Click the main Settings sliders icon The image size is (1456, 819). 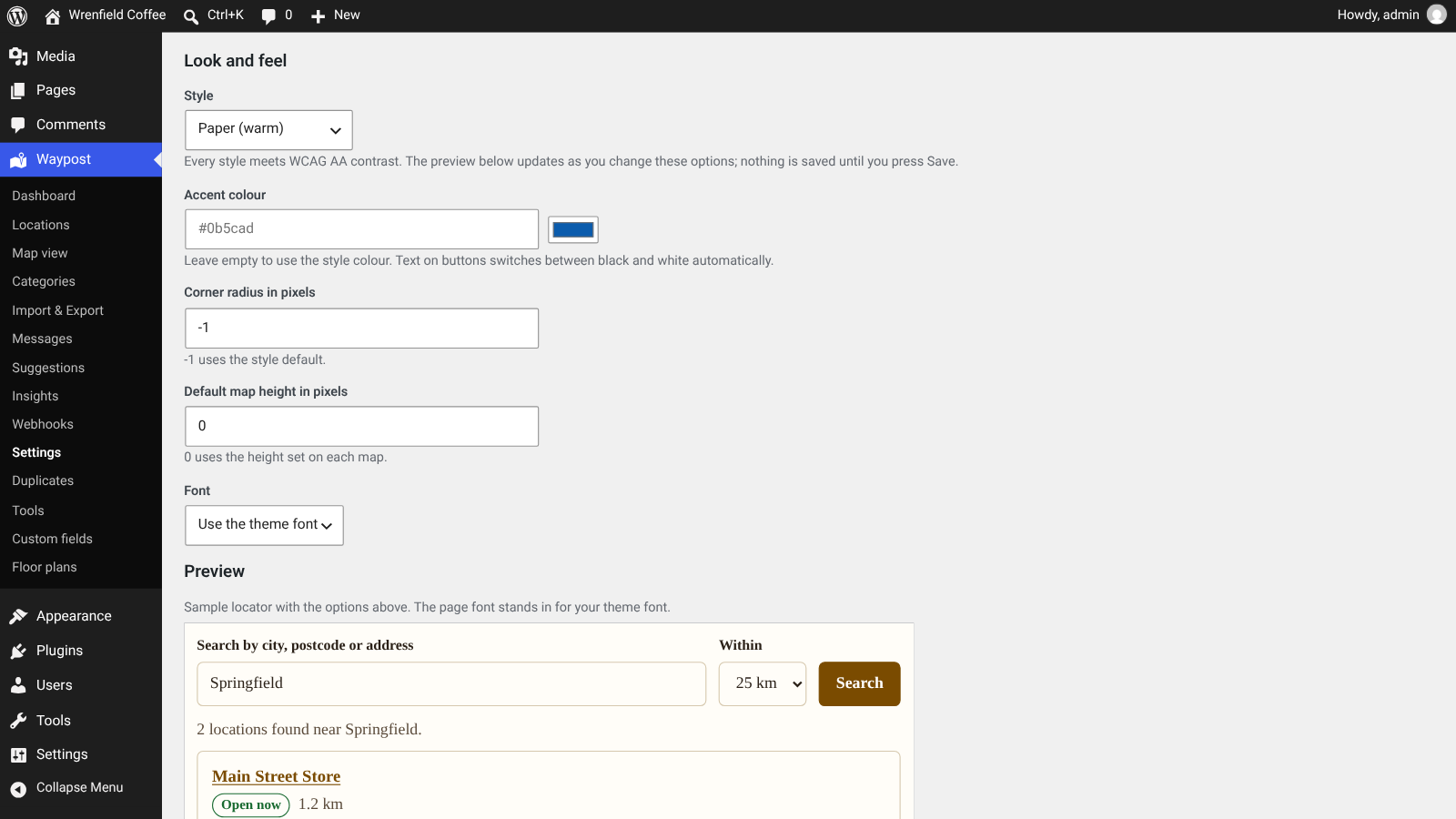click(18, 754)
